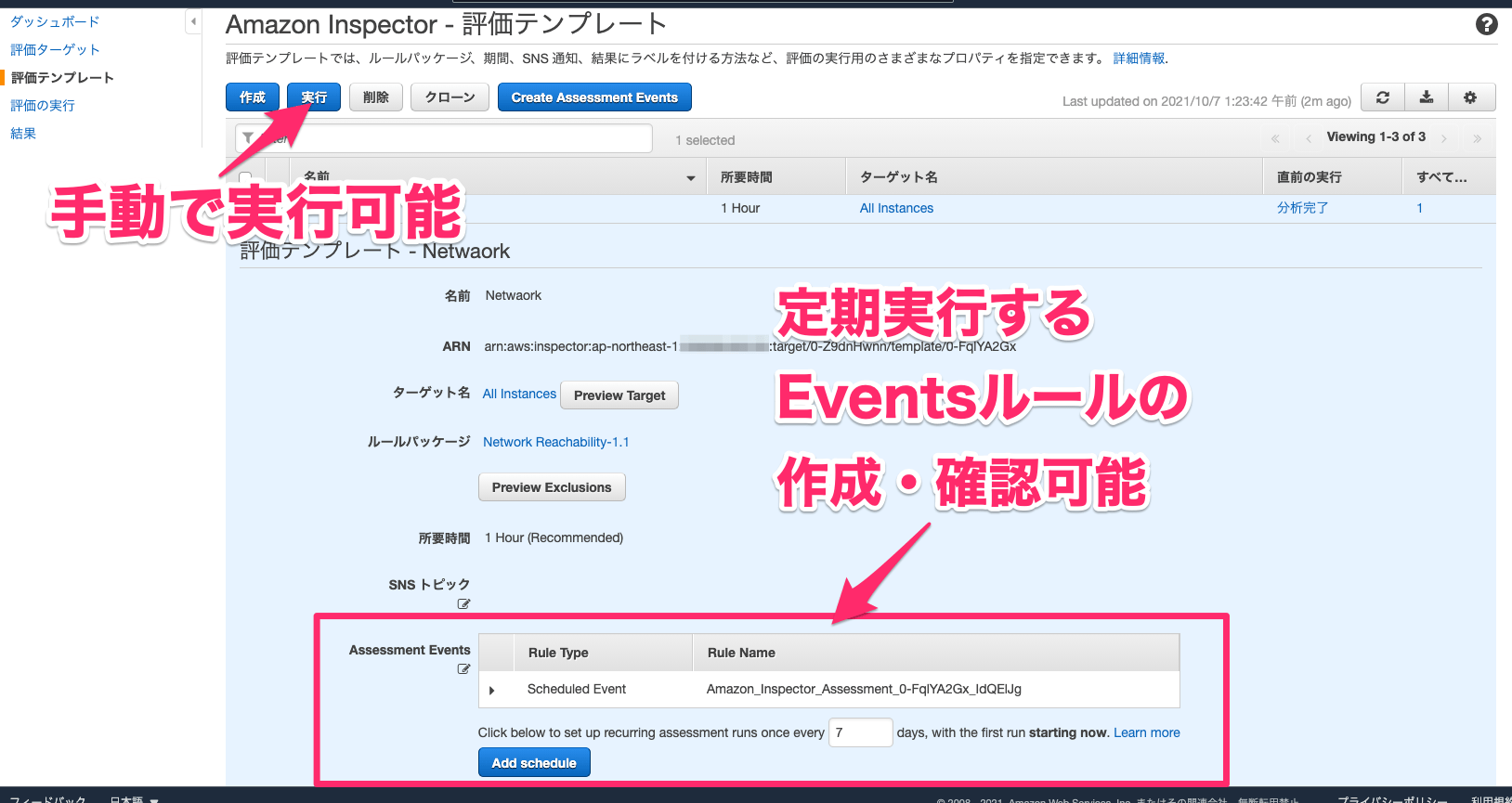The height and width of the screenshot is (803, 1512).
Task: Select Scheduled Event rule type text
Action: pos(577,689)
